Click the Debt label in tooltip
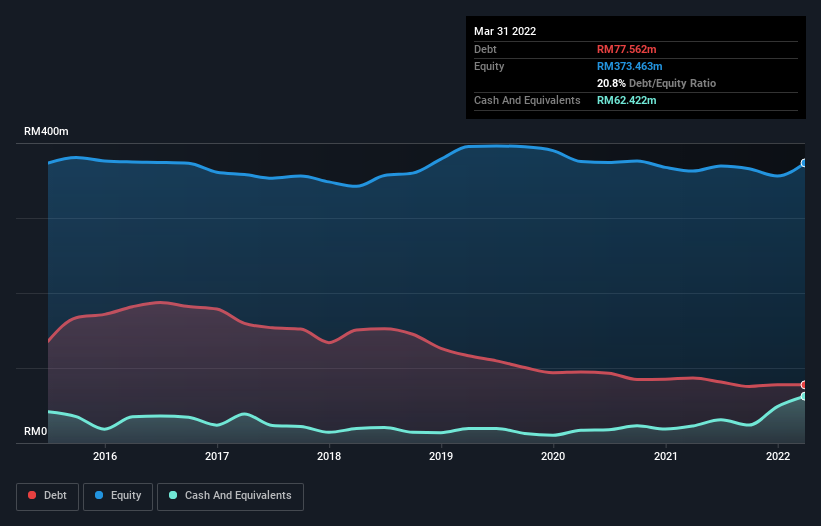821x526 pixels. point(485,49)
